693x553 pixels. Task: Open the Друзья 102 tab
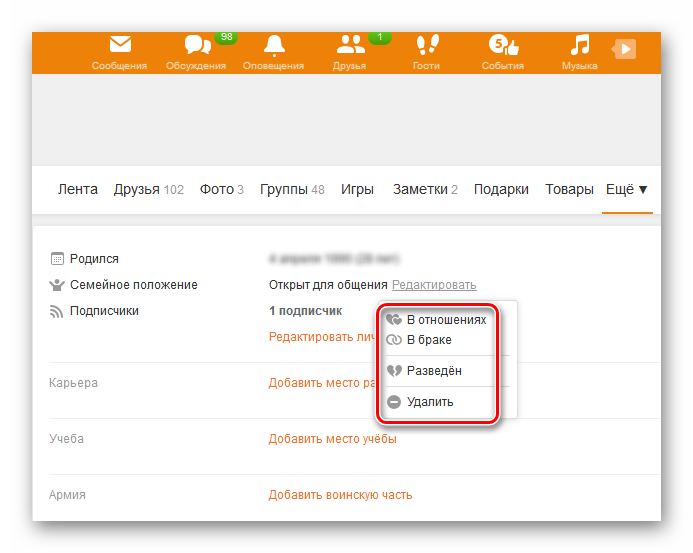tap(148, 190)
